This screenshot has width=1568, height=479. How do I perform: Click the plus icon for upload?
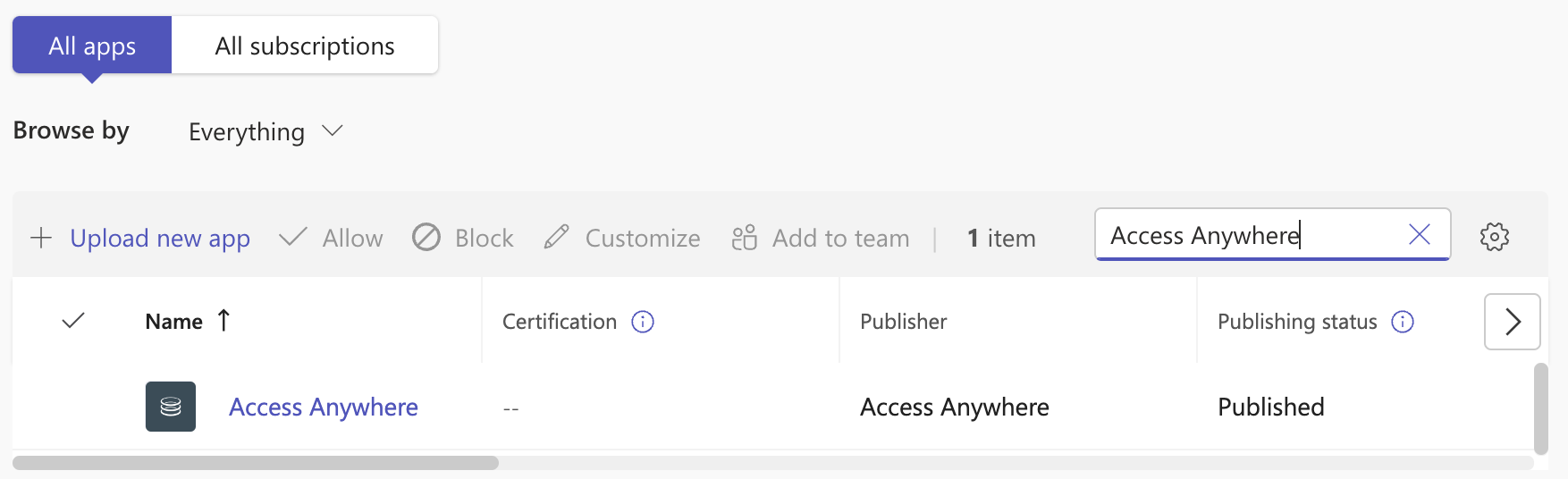(x=41, y=238)
